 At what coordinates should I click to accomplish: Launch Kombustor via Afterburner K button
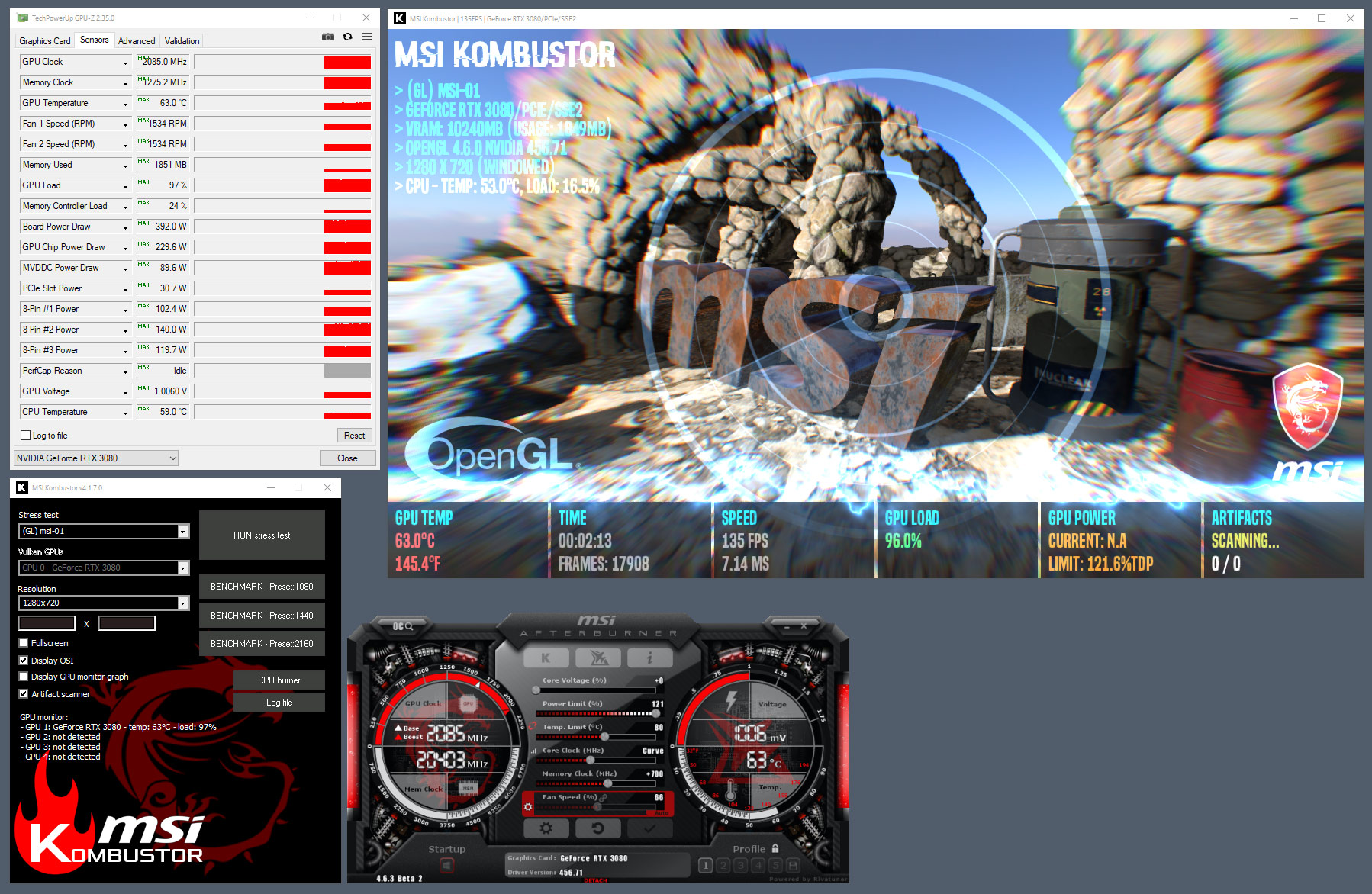click(x=546, y=658)
